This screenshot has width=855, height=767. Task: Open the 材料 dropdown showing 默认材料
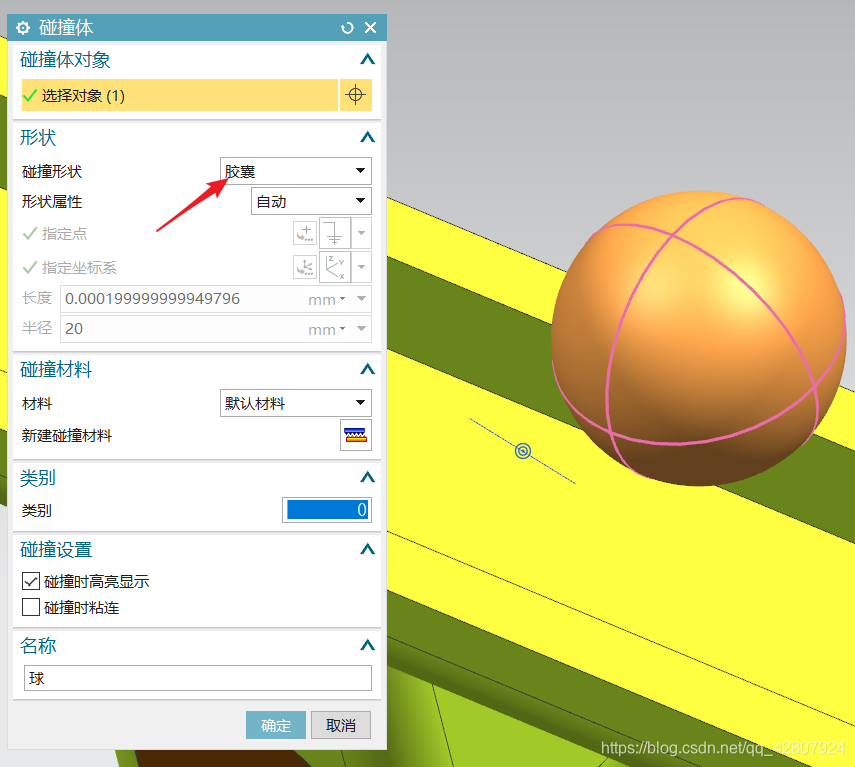click(x=295, y=403)
